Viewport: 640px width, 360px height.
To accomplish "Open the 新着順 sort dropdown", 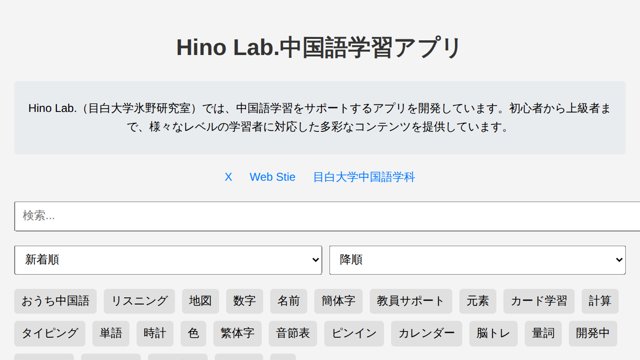I will click(168, 260).
